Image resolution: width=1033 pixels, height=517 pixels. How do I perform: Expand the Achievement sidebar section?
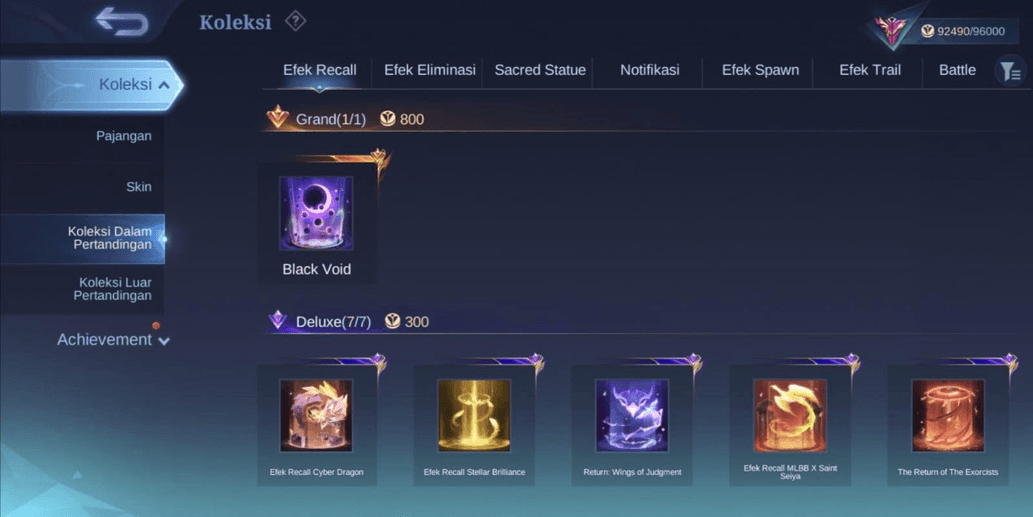[x=113, y=340]
